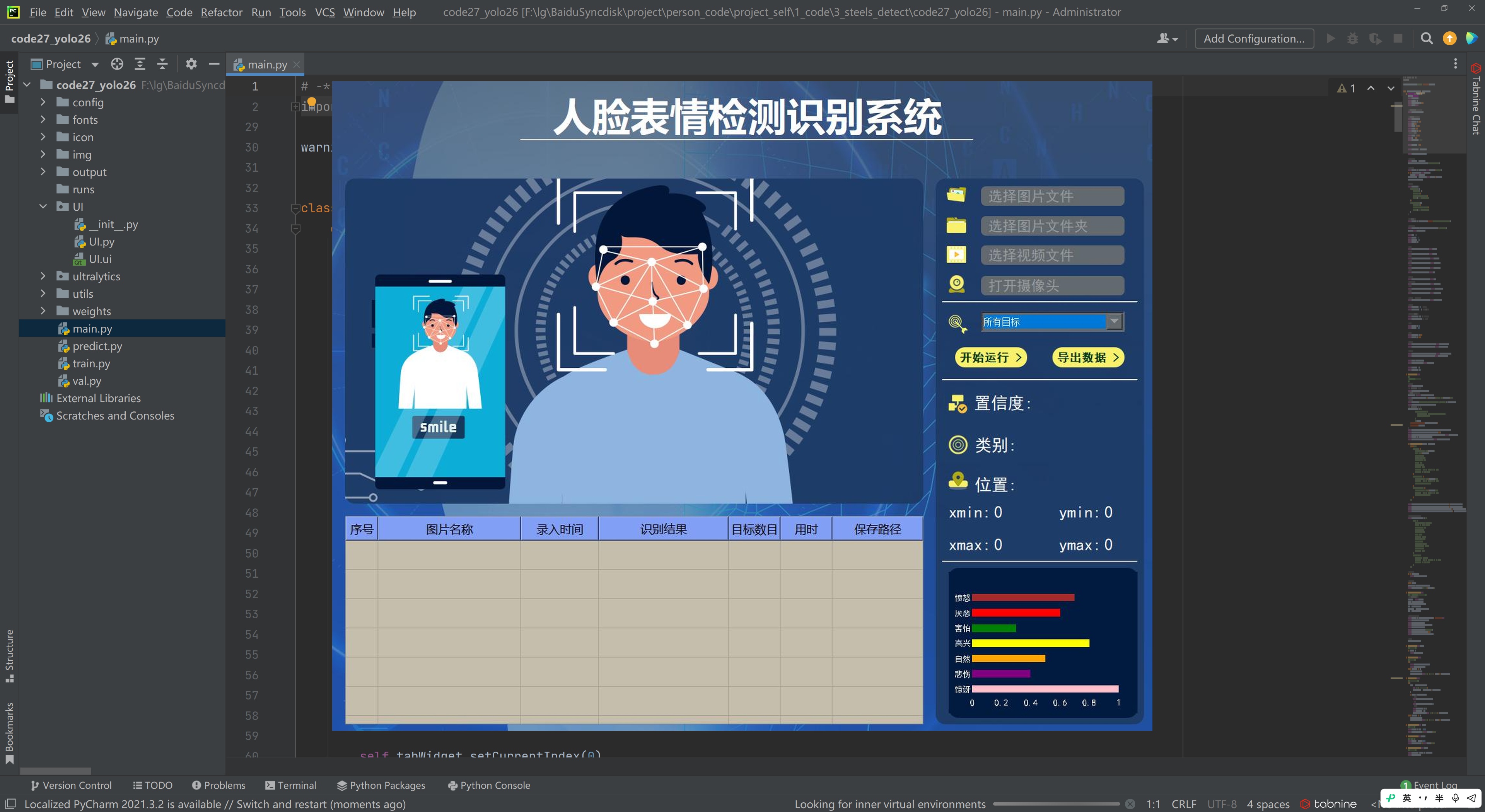Open the Project panel settings gear
1485x812 pixels.
[191, 64]
